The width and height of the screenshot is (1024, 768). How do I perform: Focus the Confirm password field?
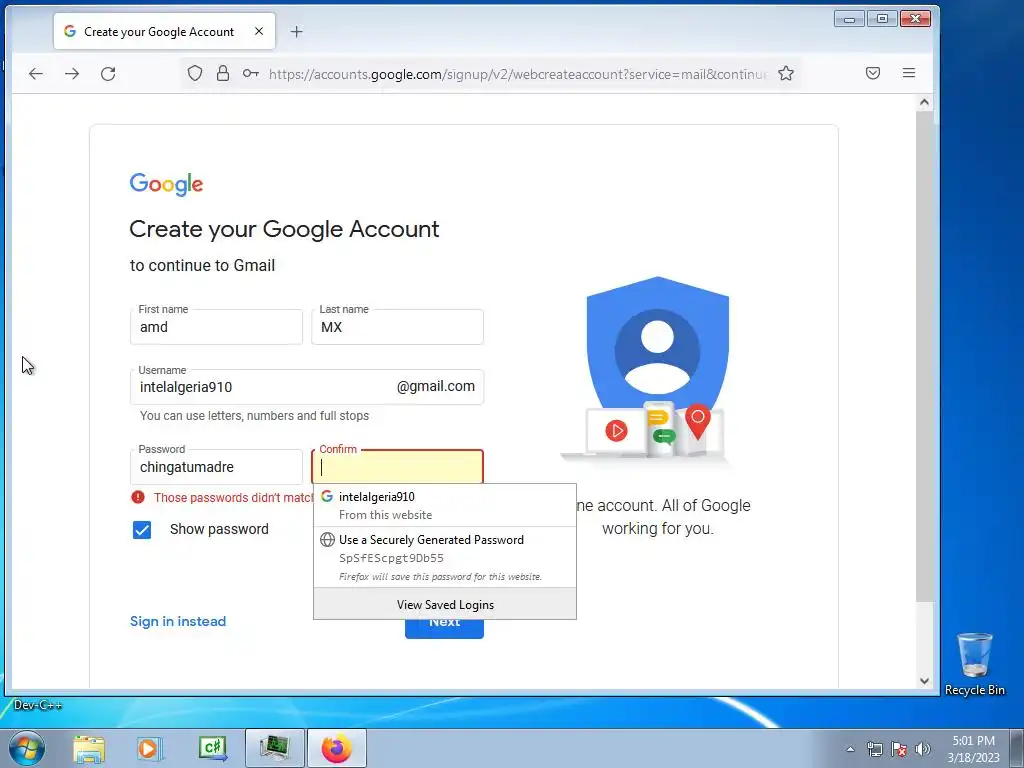tap(397, 466)
